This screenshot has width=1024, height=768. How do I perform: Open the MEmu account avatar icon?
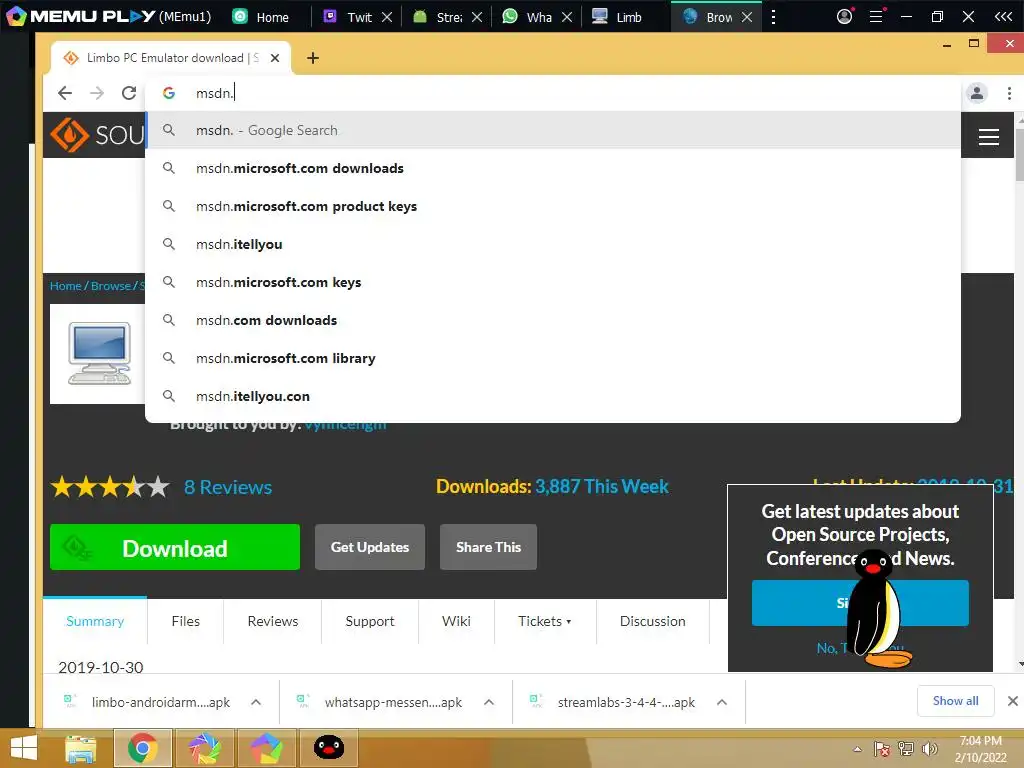(x=844, y=16)
